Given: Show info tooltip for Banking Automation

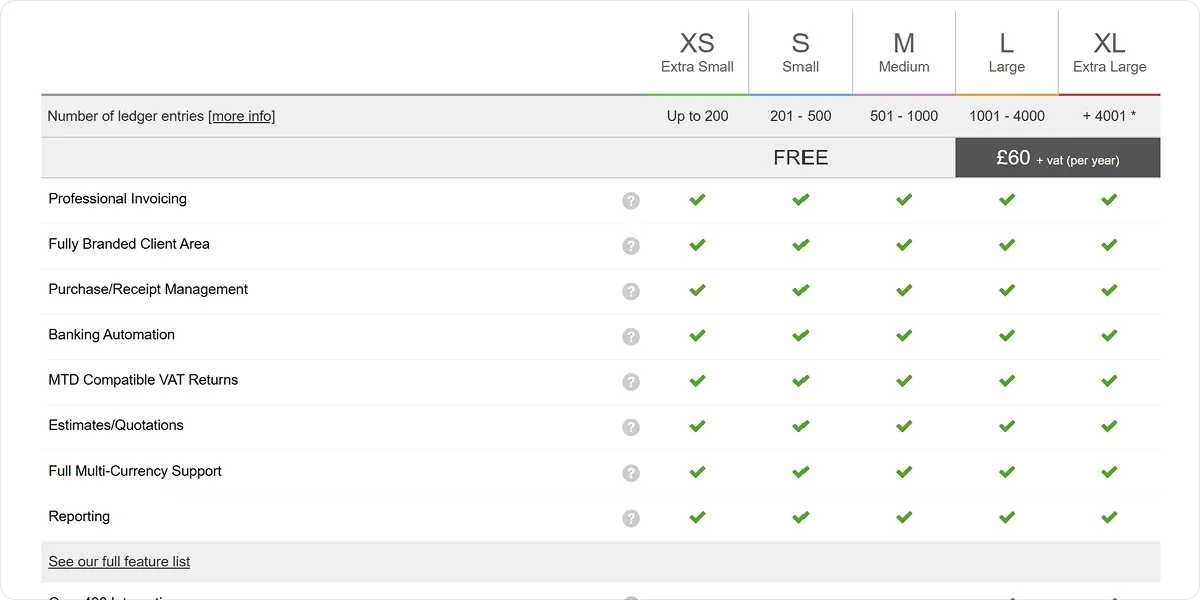Looking at the screenshot, I should pos(630,336).
